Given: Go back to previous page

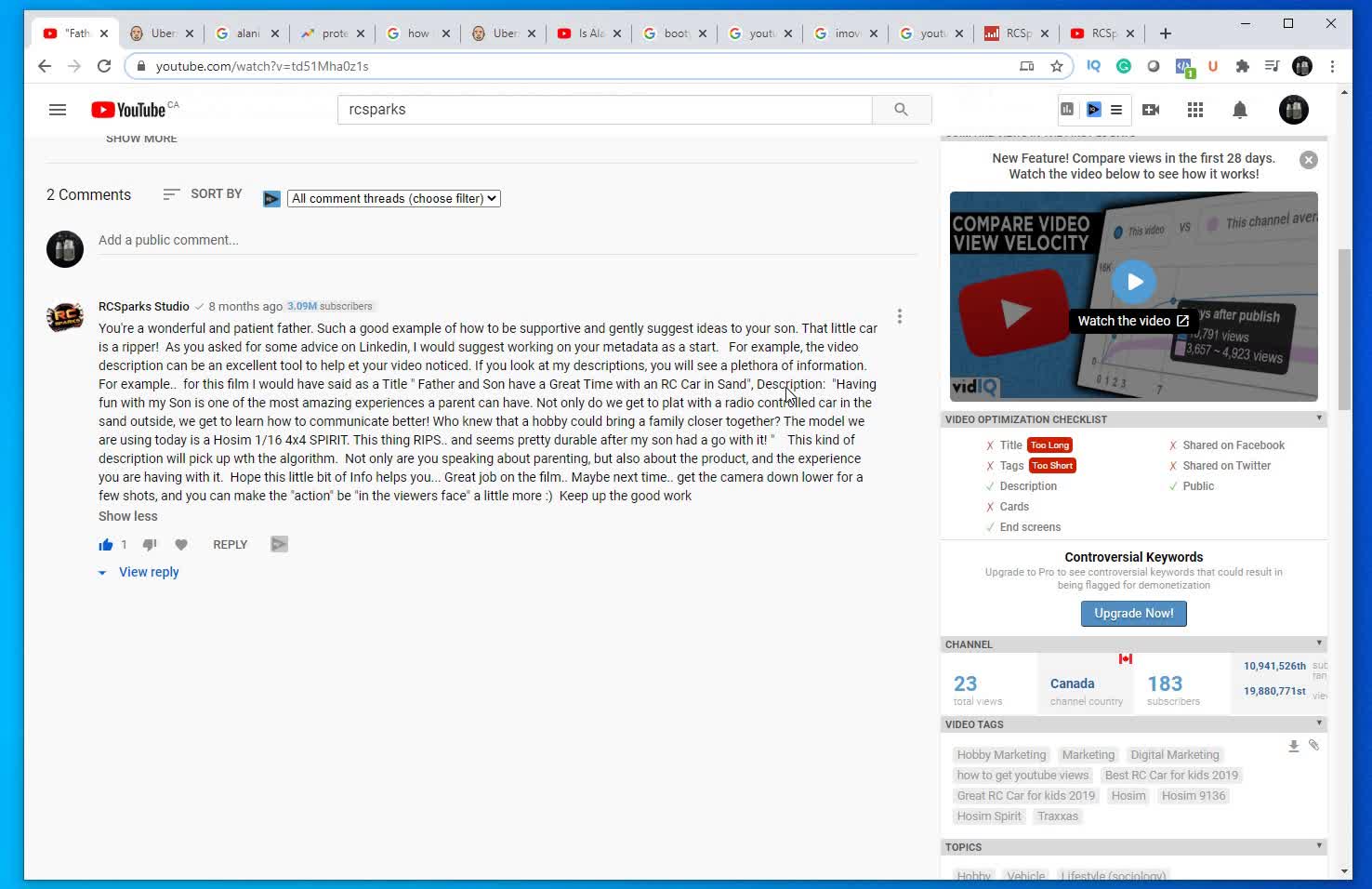Looking at the screenshot, I should 45,66.
